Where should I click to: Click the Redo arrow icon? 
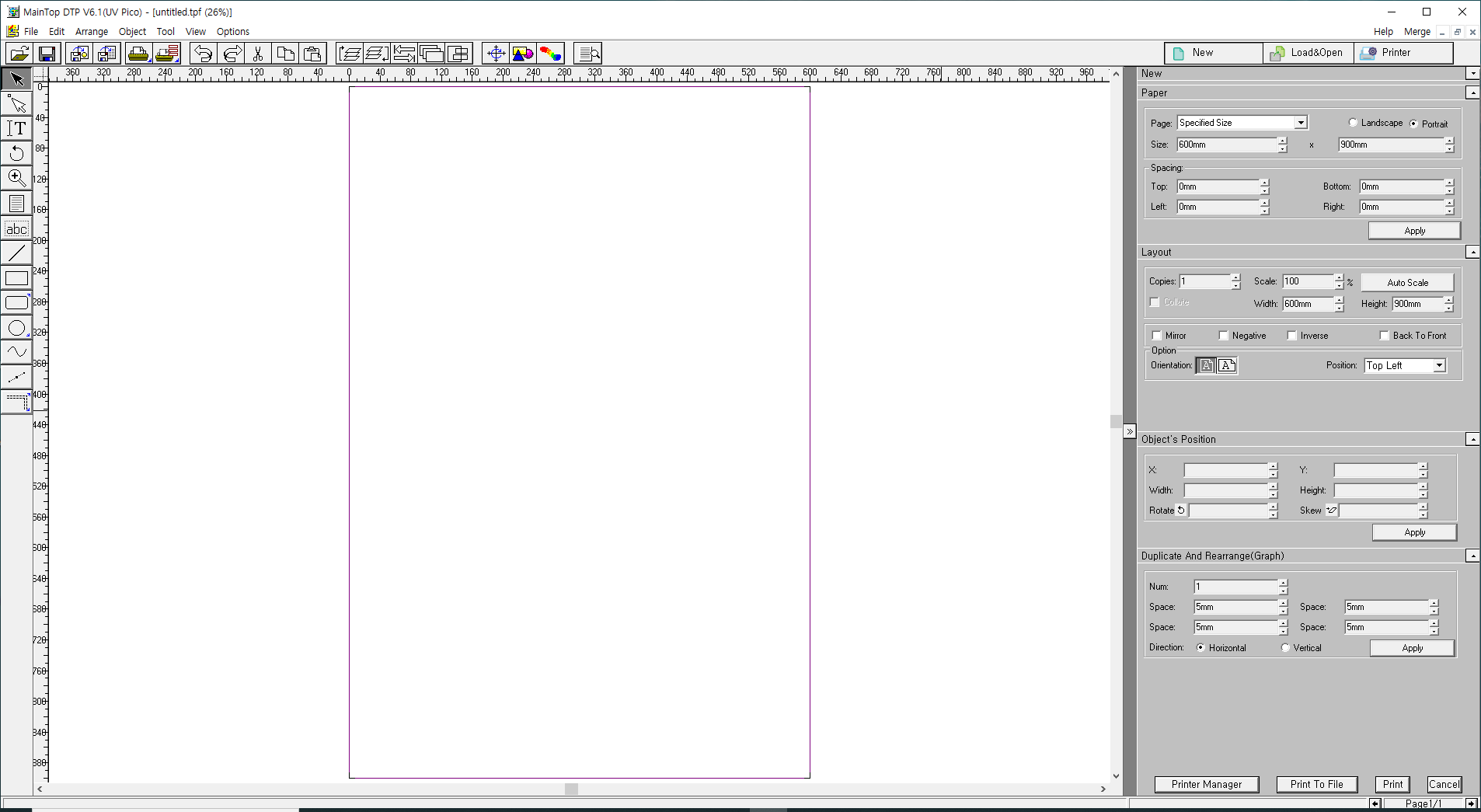(x=232, y=54)
